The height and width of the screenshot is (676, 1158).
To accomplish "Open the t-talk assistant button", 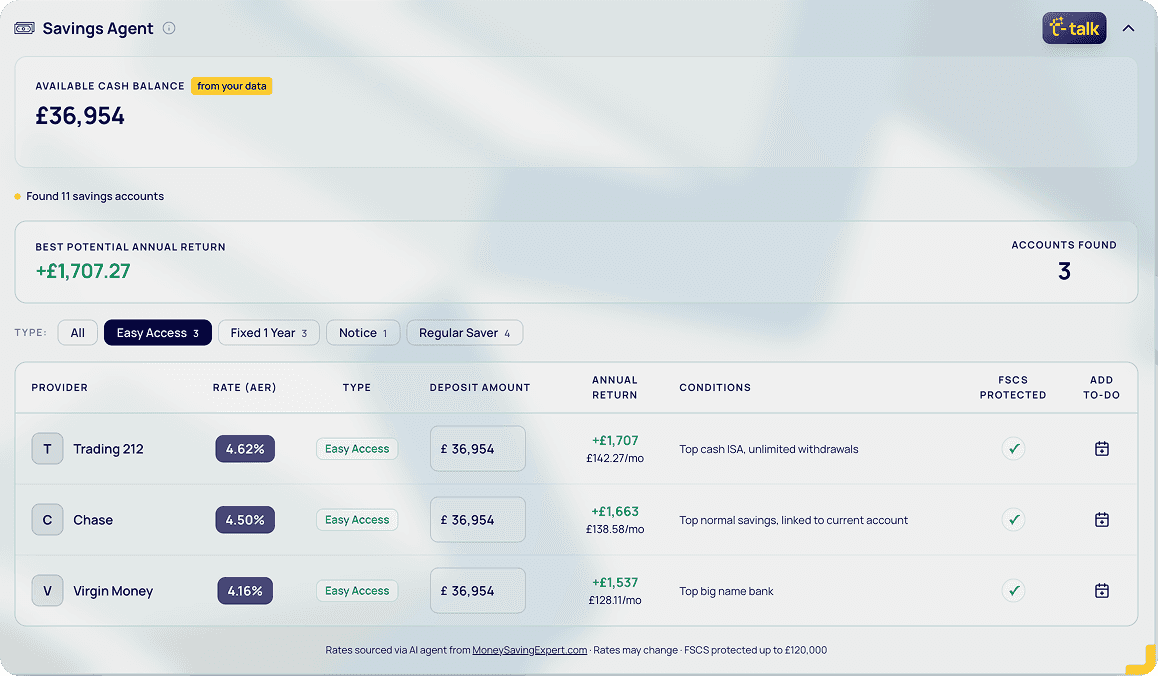I will (x=1074, y=28).
